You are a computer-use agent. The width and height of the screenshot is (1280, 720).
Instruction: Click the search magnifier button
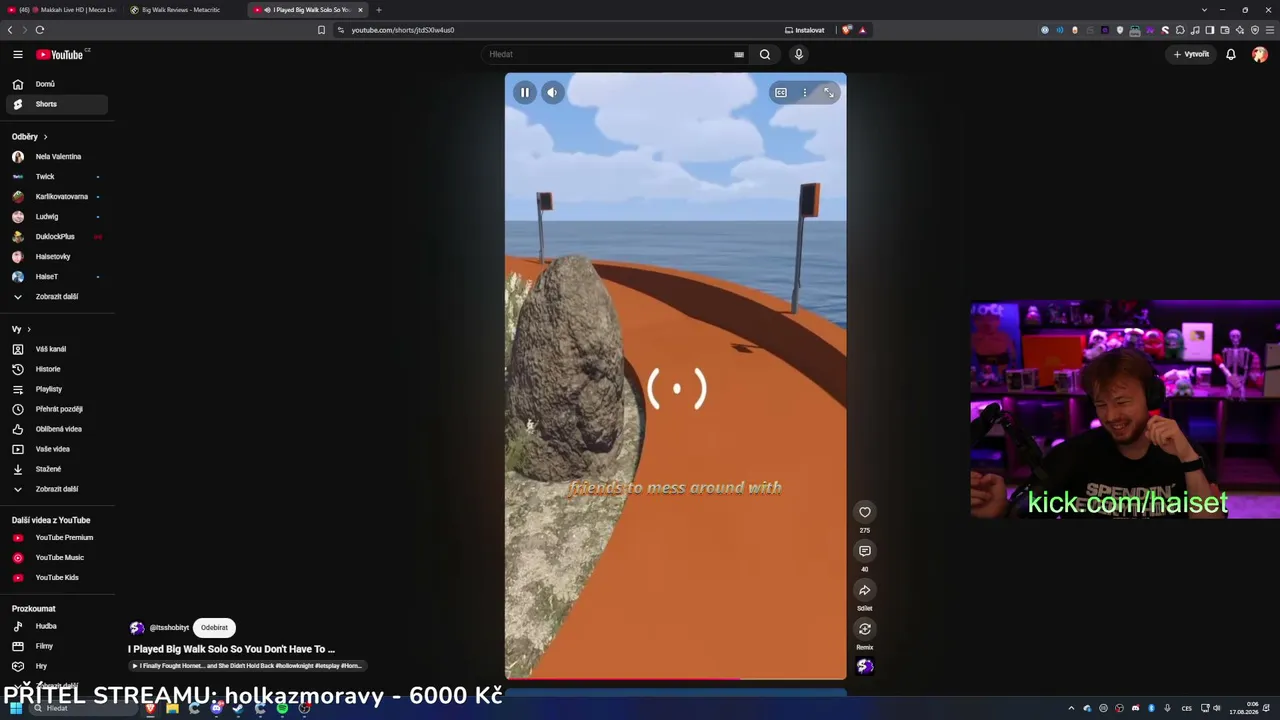tap(765, 54)
